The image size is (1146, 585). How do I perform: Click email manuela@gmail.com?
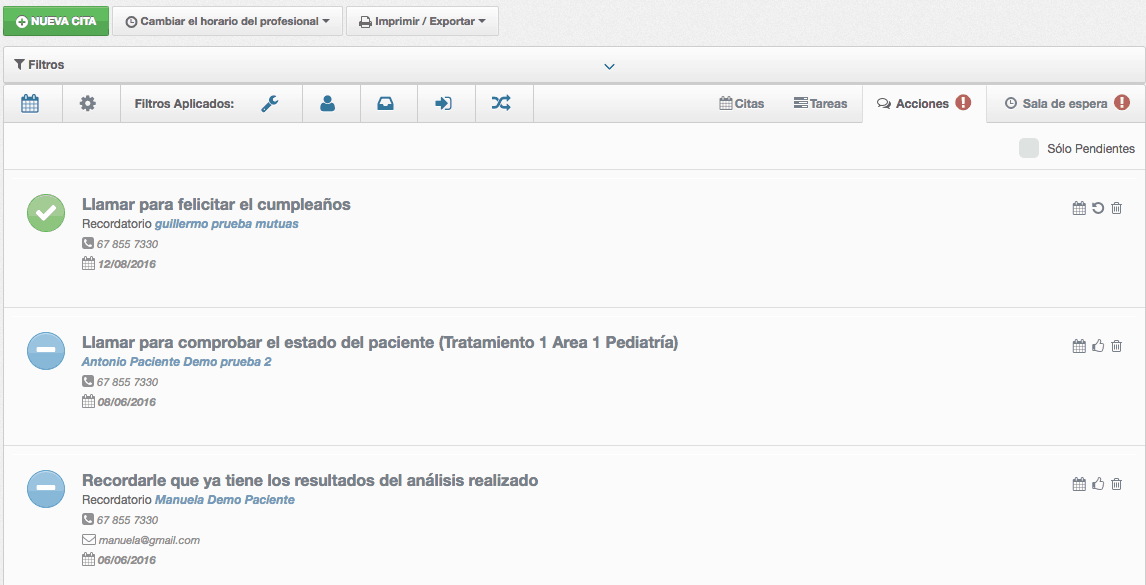(x=149, y=540)
